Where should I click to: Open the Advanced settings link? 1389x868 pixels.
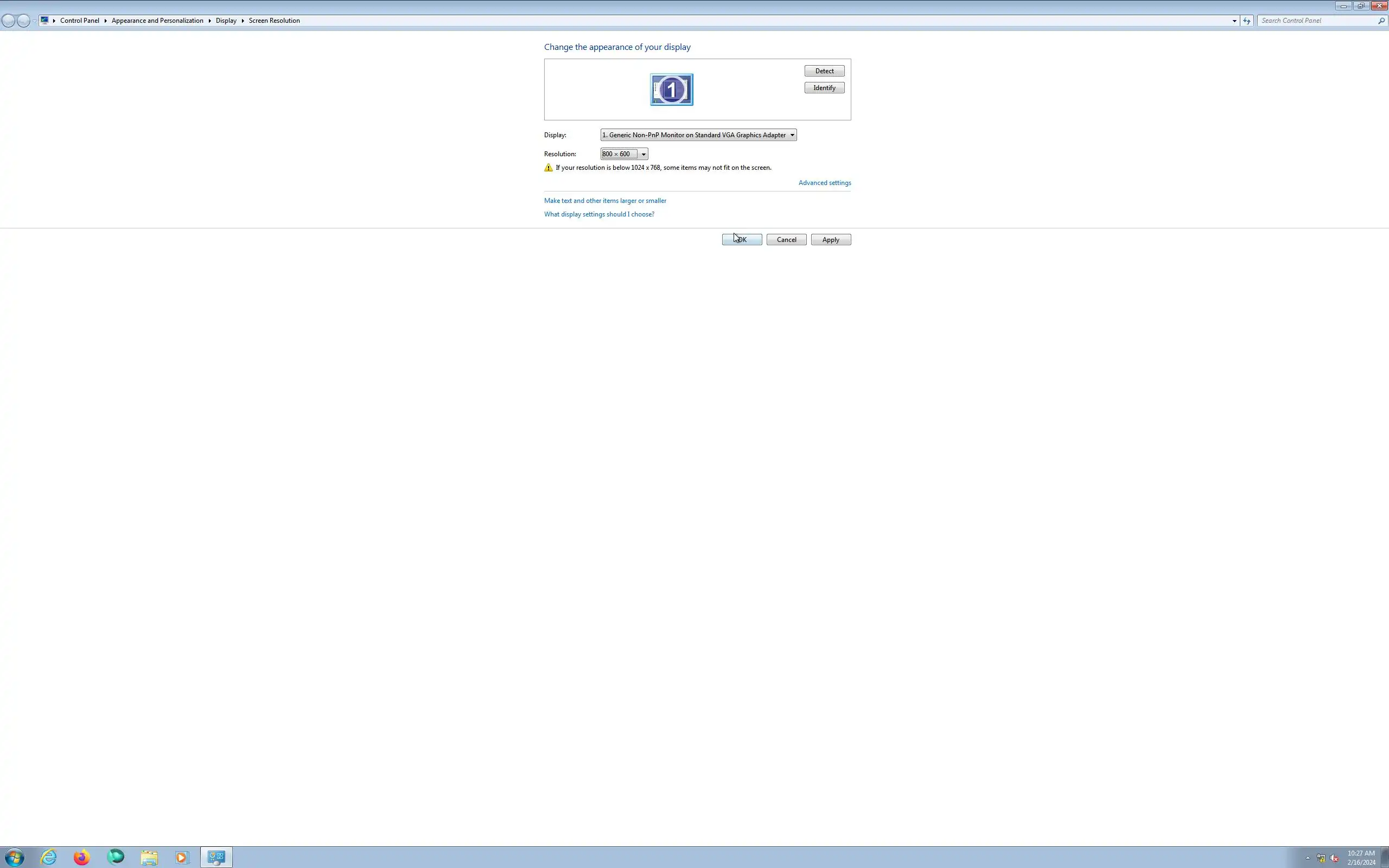[x=824, y=183]
